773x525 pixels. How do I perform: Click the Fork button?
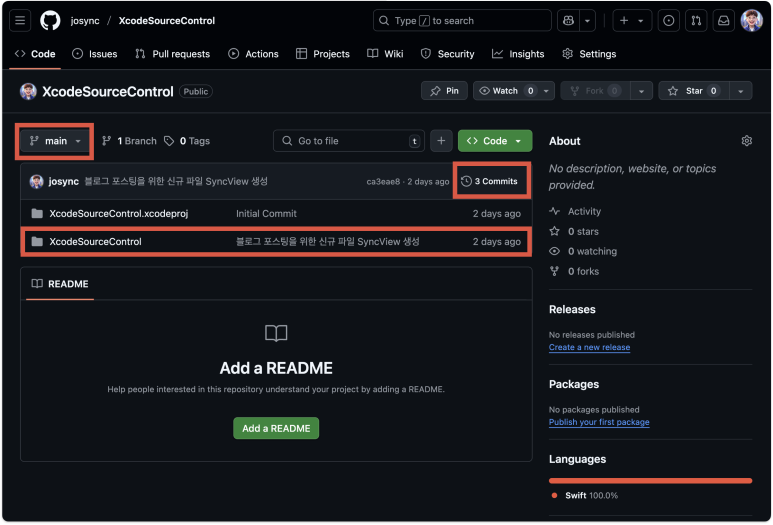(595, 91)
